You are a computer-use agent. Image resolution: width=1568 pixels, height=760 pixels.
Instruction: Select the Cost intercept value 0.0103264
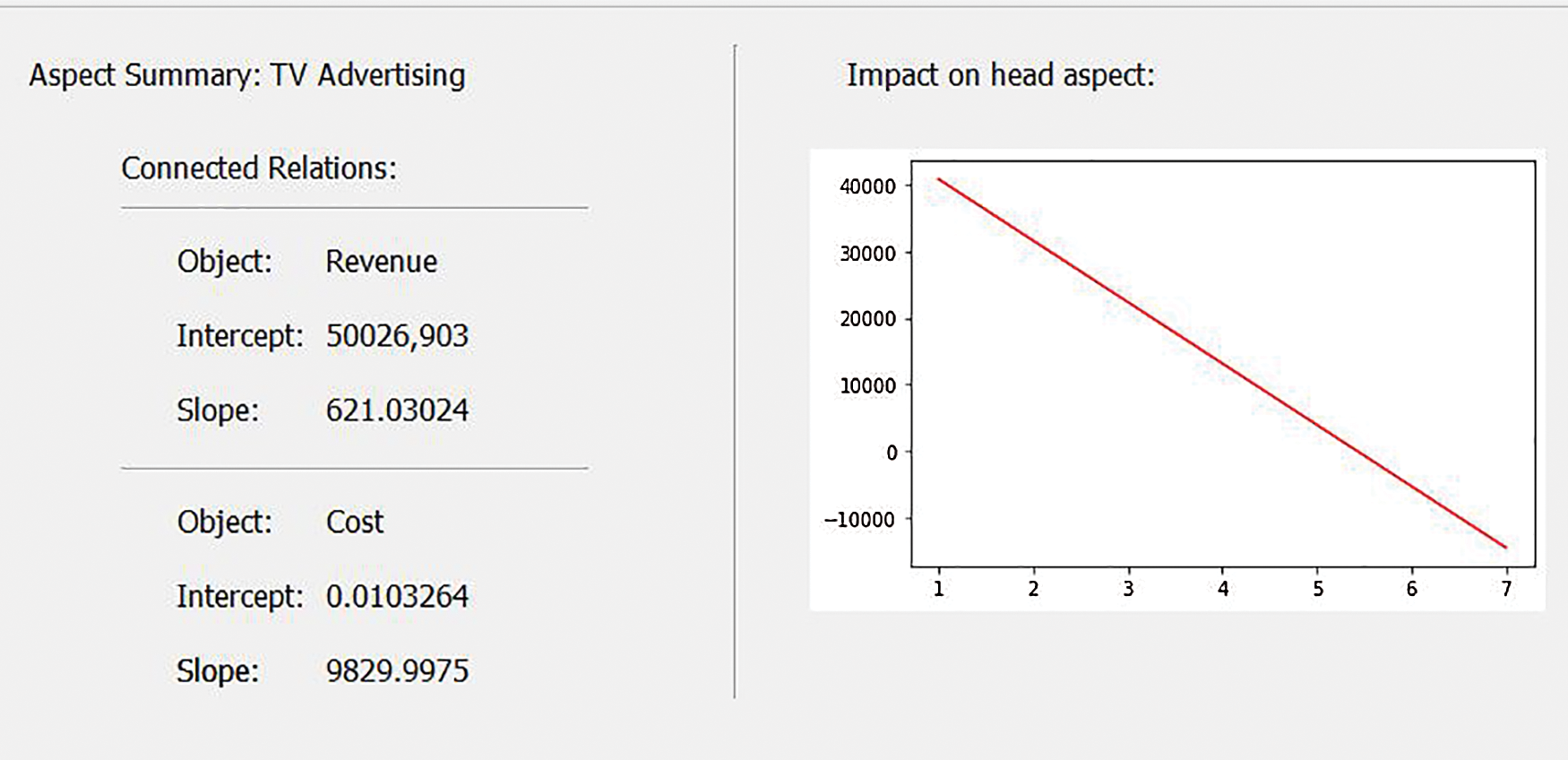pyautogui.click(x=397, y=597)
